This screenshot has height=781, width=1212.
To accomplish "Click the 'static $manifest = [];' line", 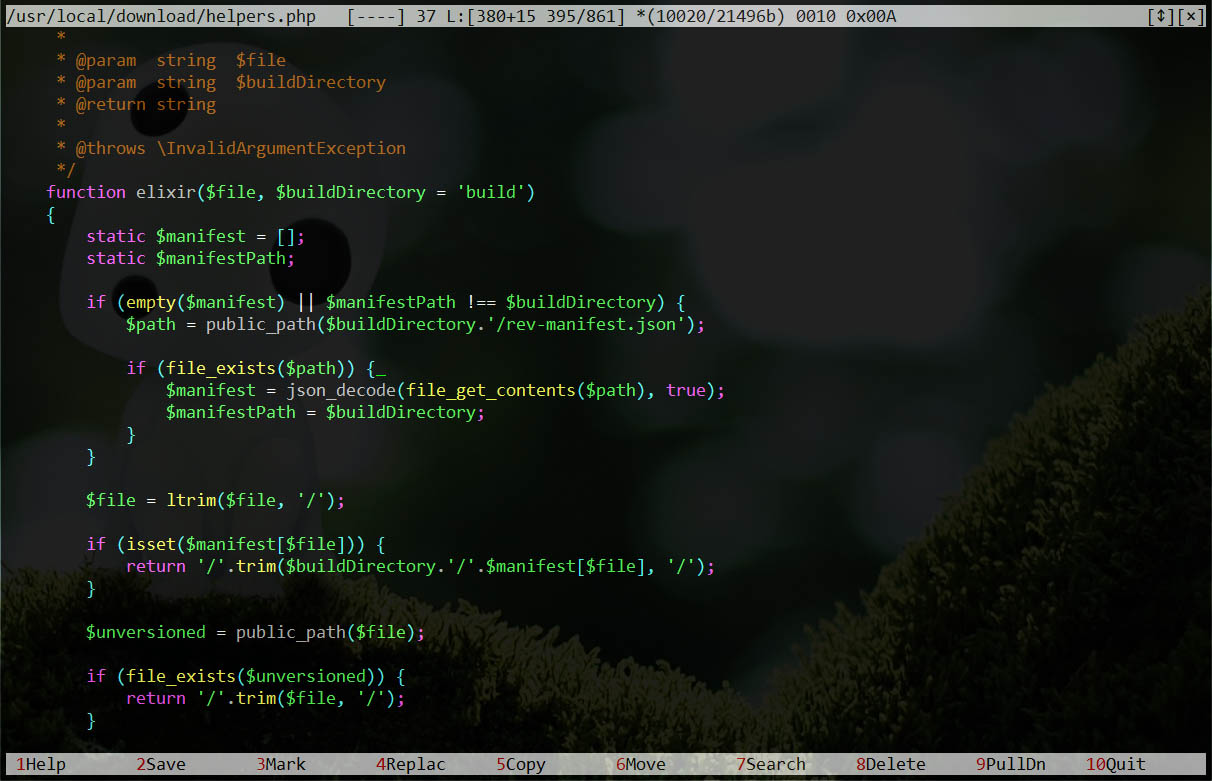I will tap(196, 236).
